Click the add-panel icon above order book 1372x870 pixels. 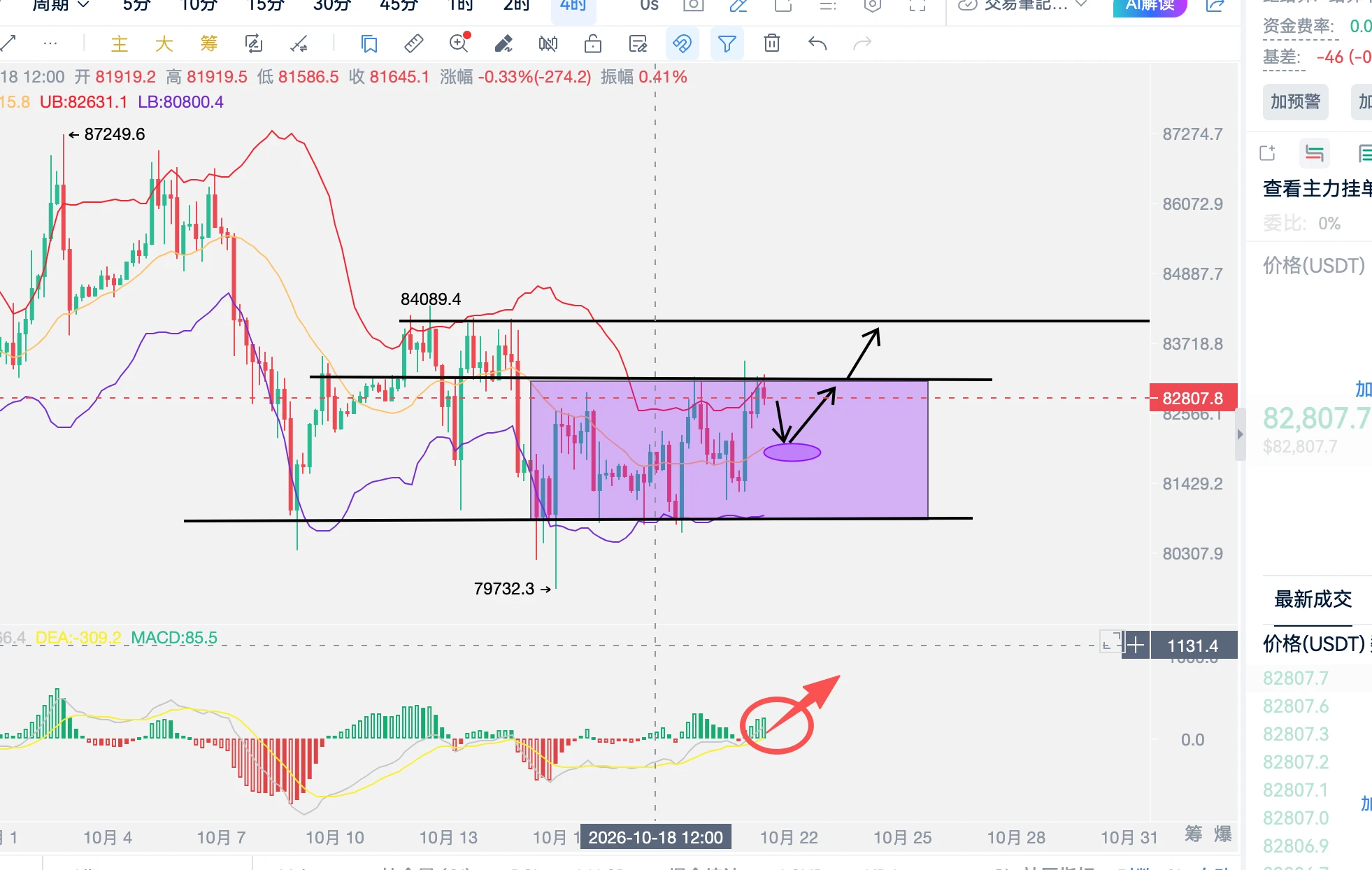click(1267, 153)
